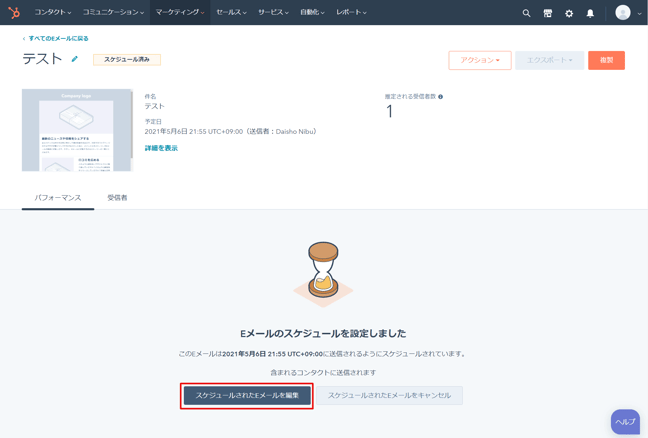Open account menu via profile avatar
648x438 pixels.
pyautogui.click(x=623, y=12)
